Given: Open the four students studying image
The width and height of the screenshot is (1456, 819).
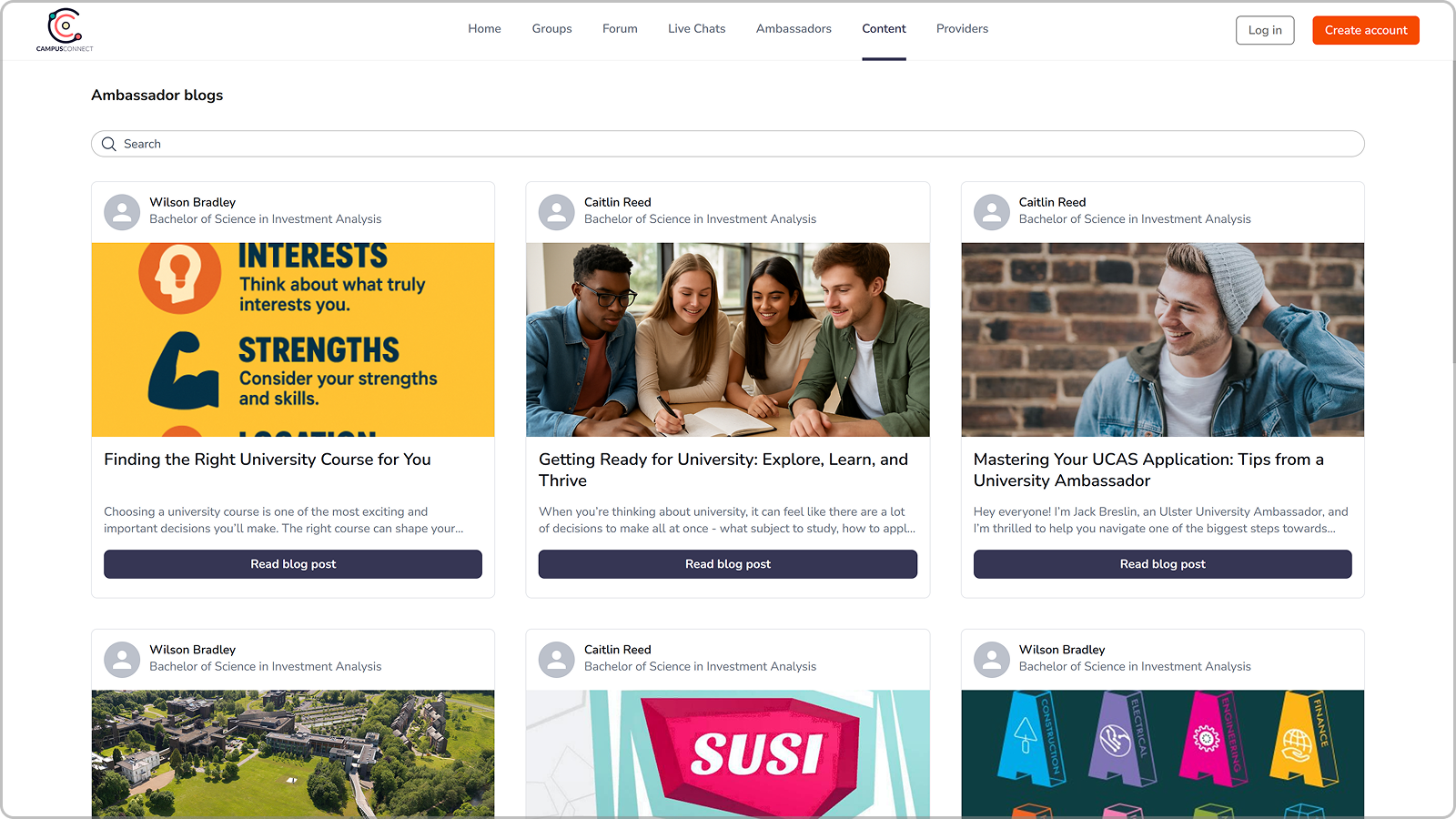Looking at the screenshot, I should tap(728, 339).
